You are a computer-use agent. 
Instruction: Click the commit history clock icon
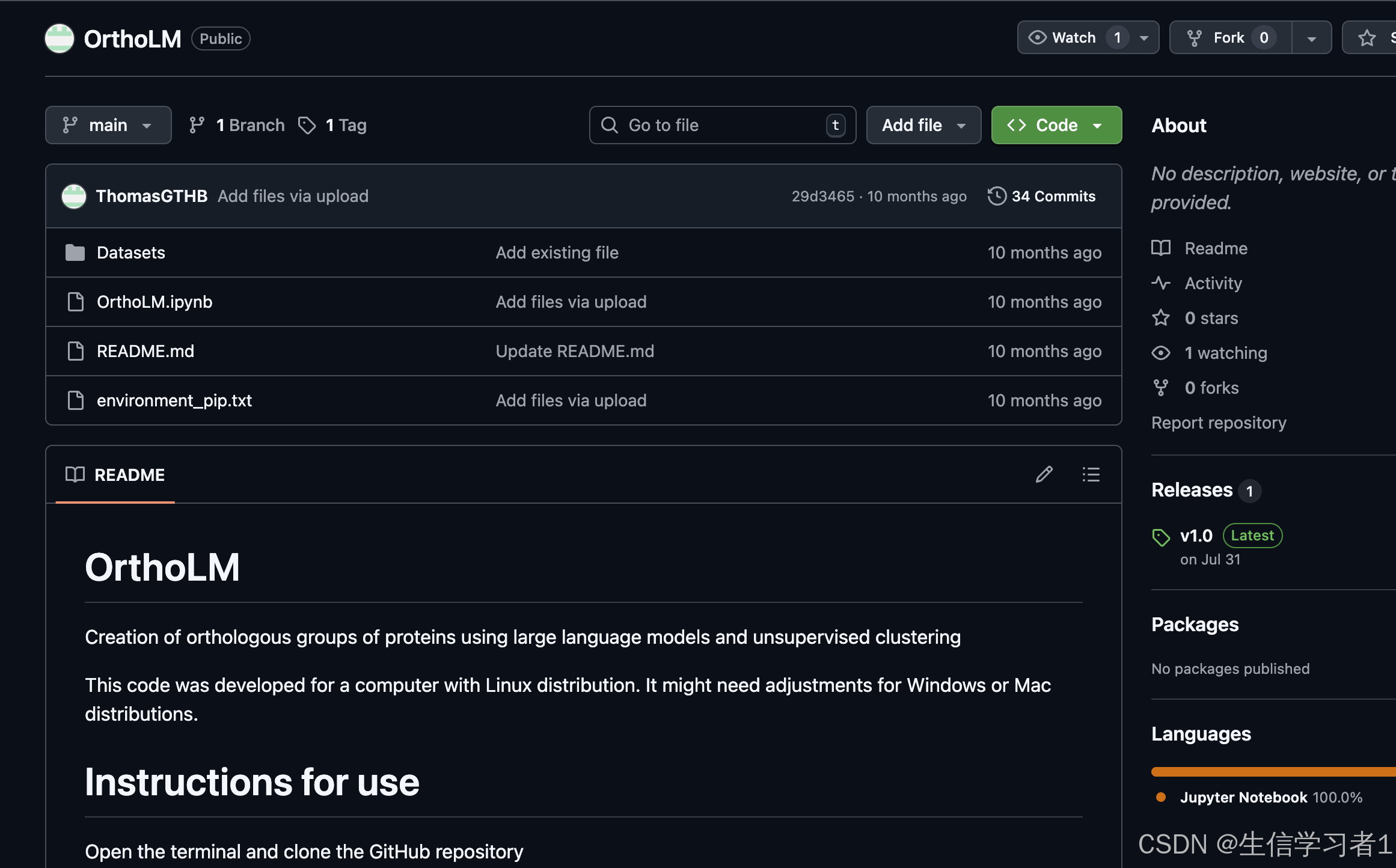(x=996, y=196)
